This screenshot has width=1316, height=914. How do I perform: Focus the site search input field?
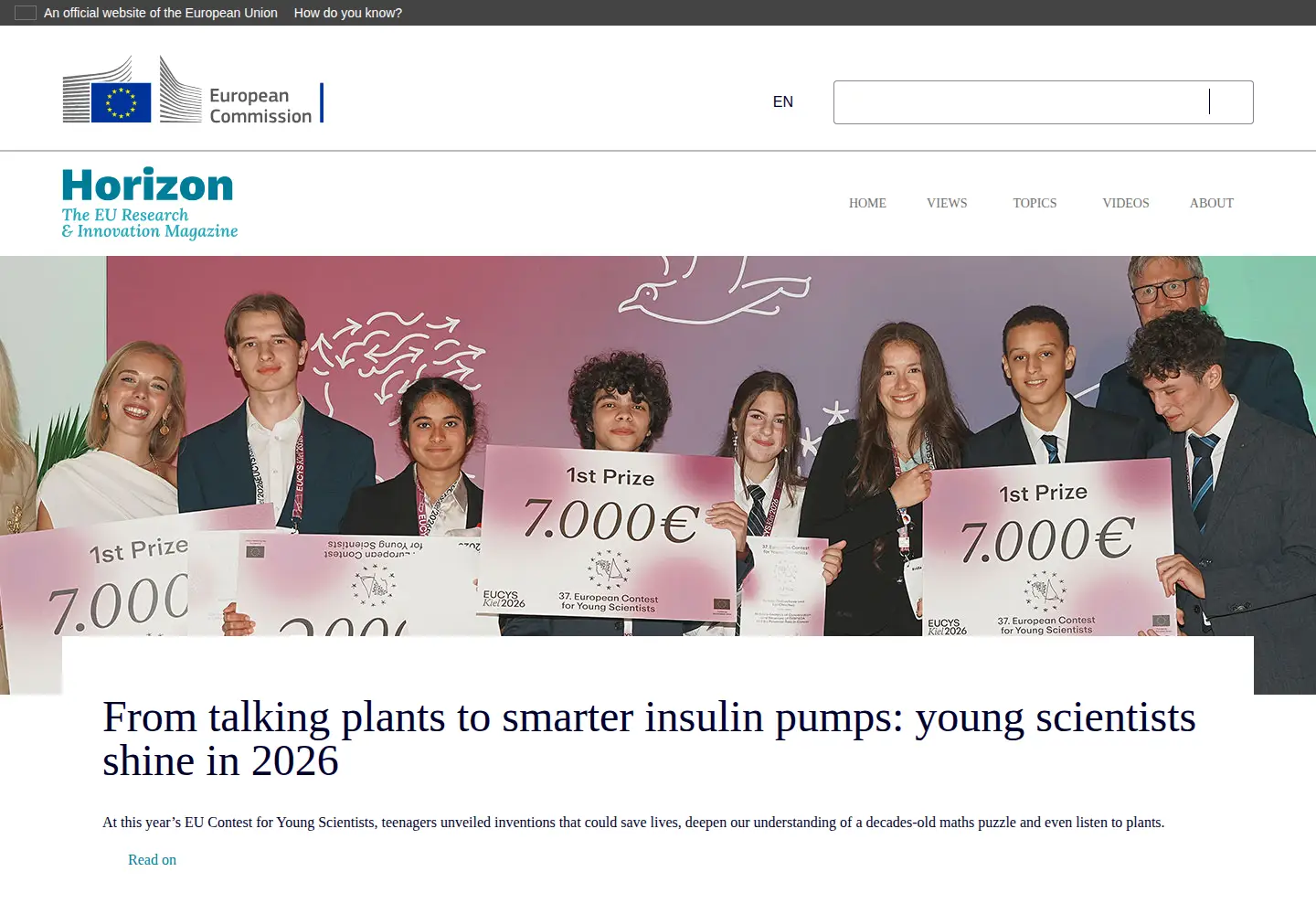(x=1043, y=102)
